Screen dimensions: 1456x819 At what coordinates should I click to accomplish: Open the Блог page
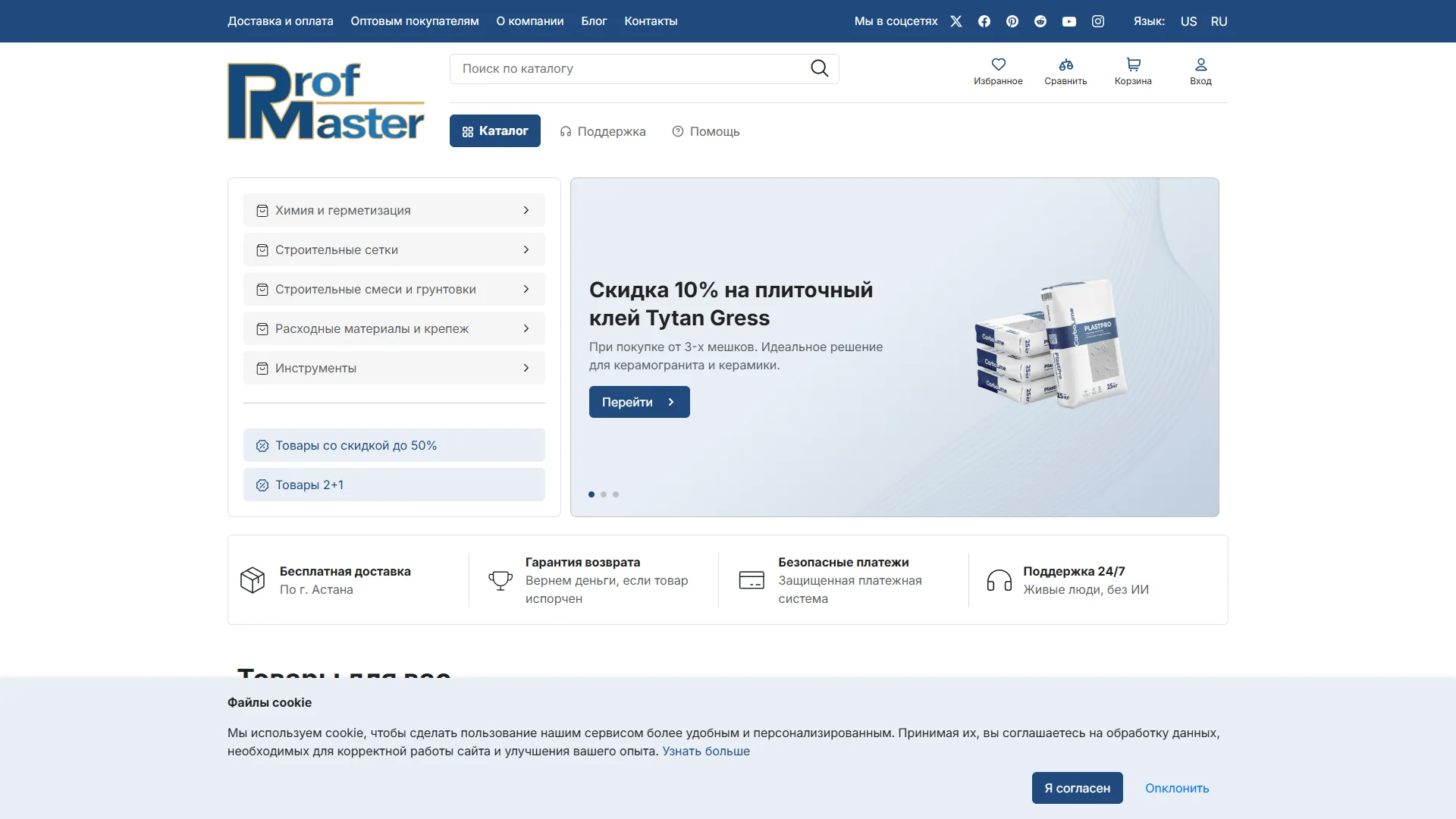coord(594,21)
